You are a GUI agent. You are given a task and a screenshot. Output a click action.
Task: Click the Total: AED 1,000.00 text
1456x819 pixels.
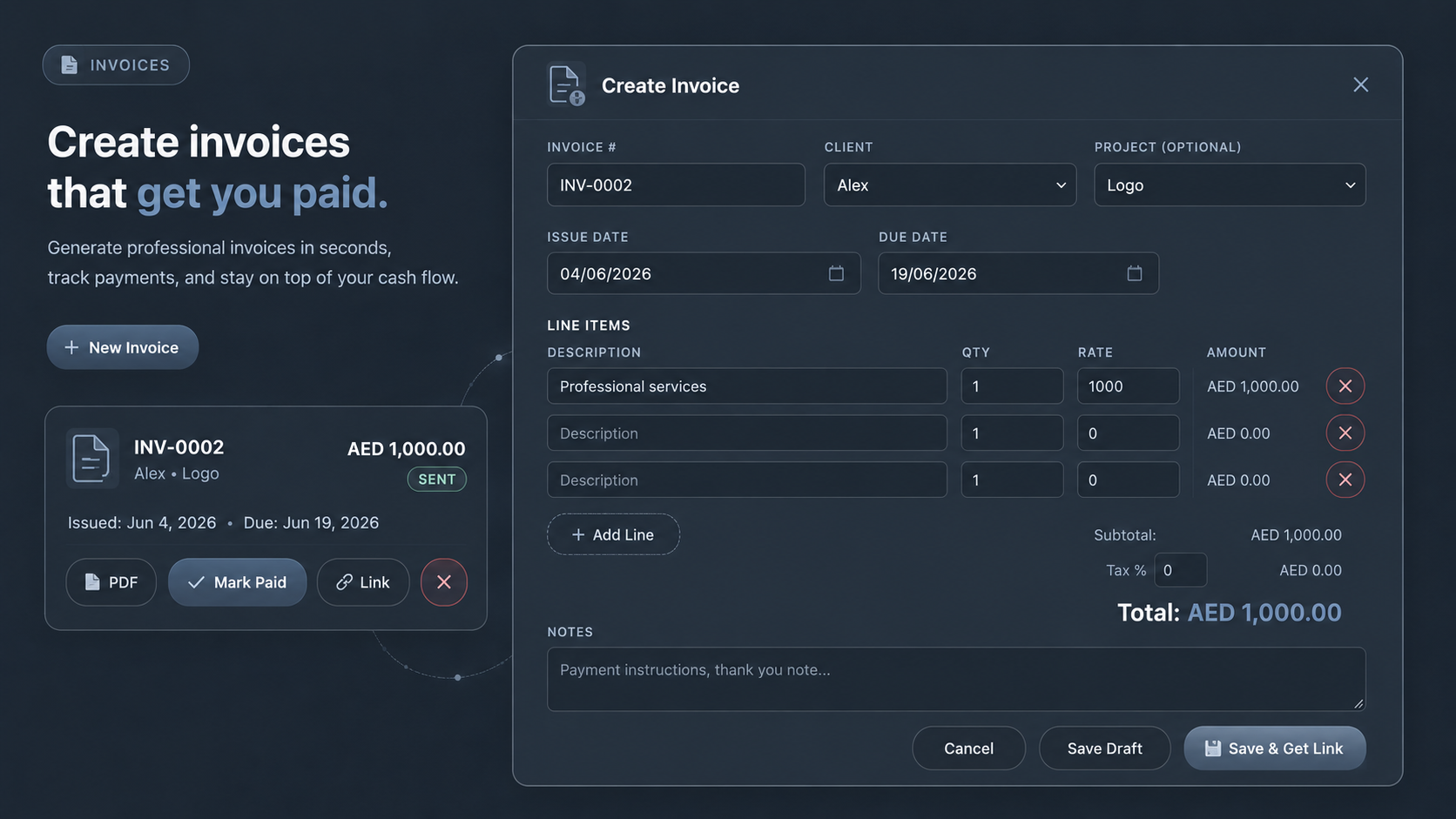tap(1229, 613)
